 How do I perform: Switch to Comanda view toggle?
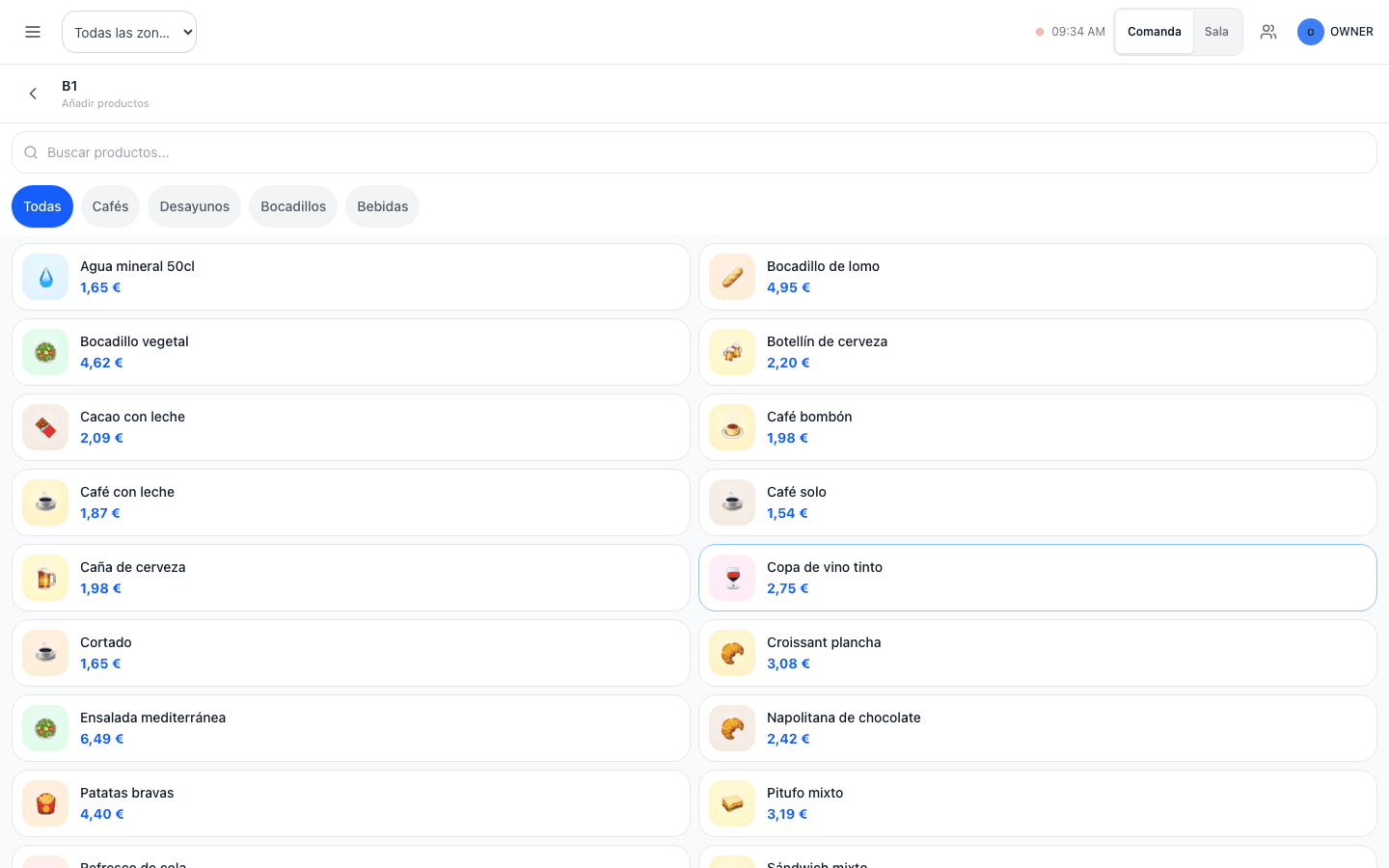[1155, 32]
